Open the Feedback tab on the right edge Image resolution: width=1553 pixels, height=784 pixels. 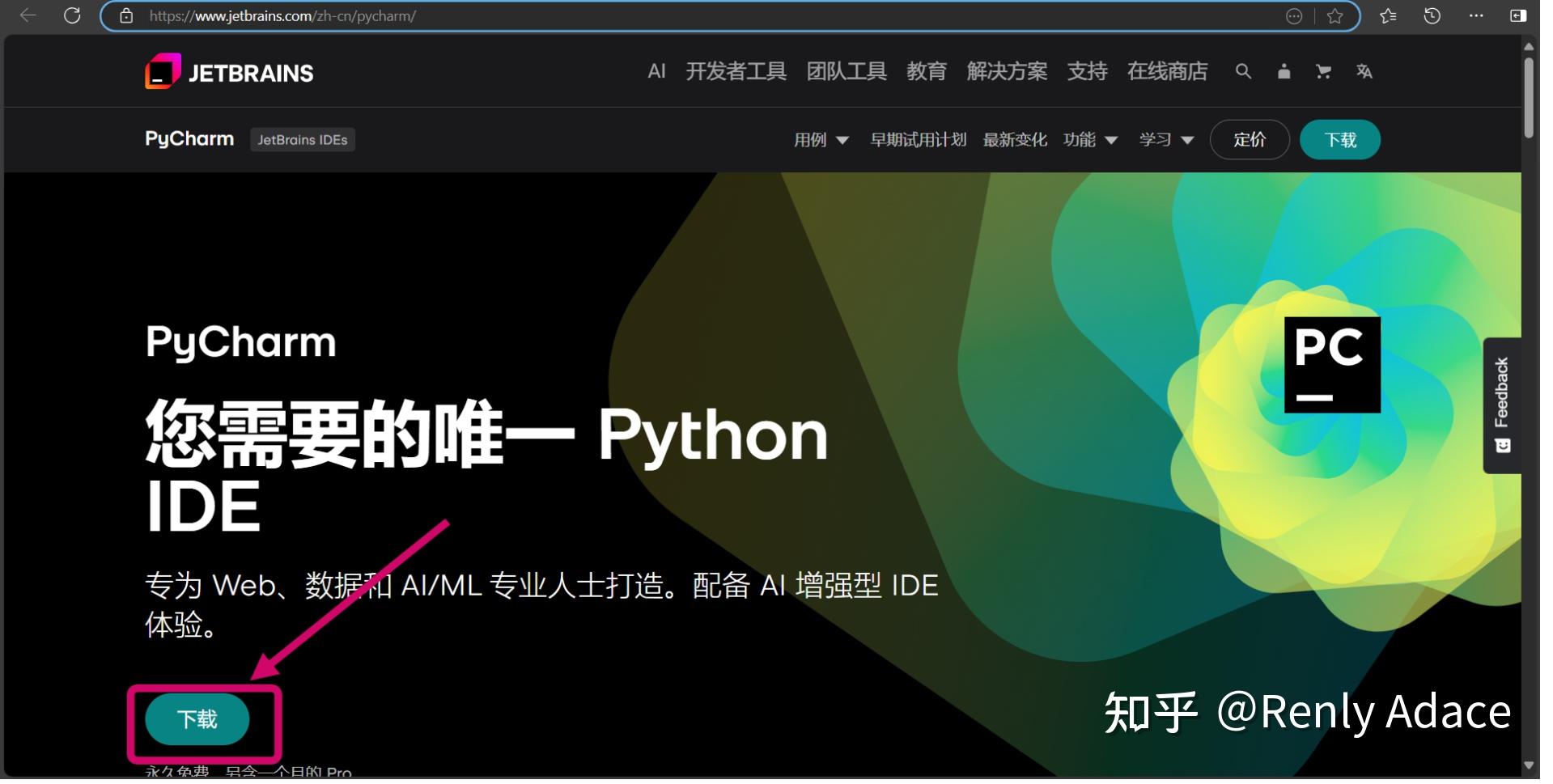(1504, 405)
